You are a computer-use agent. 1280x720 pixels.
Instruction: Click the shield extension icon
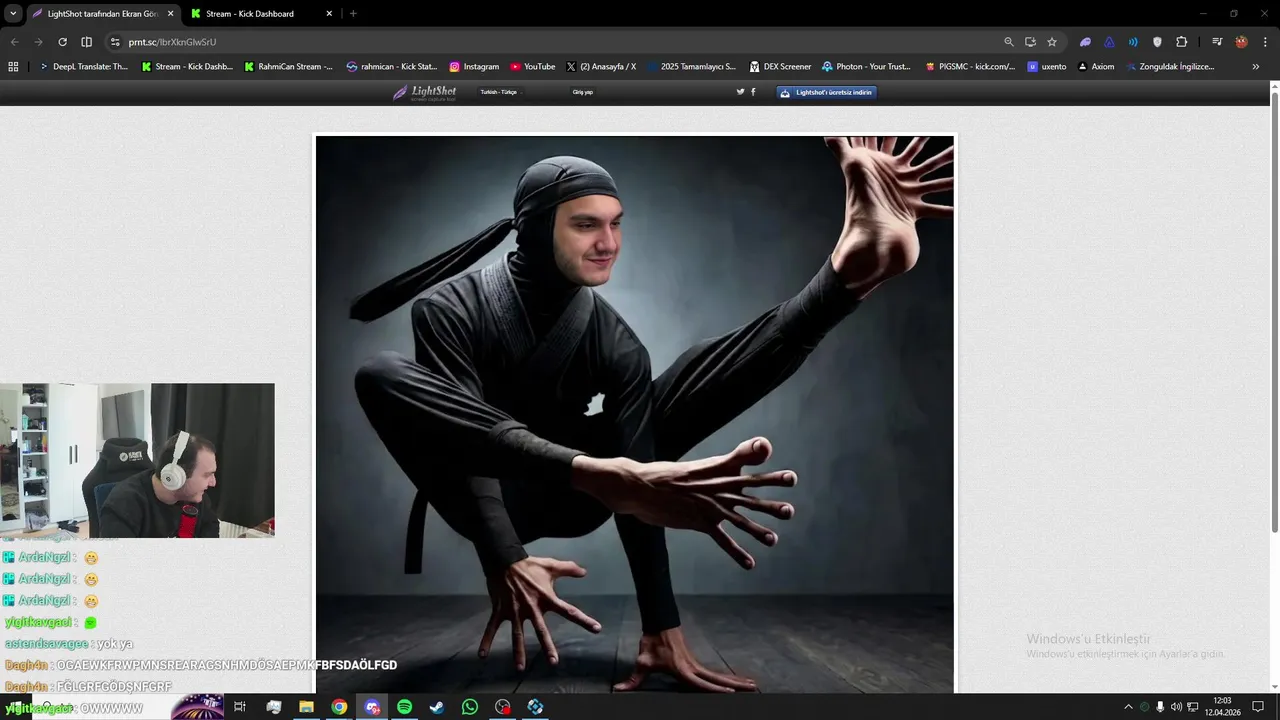(1158, 42)
